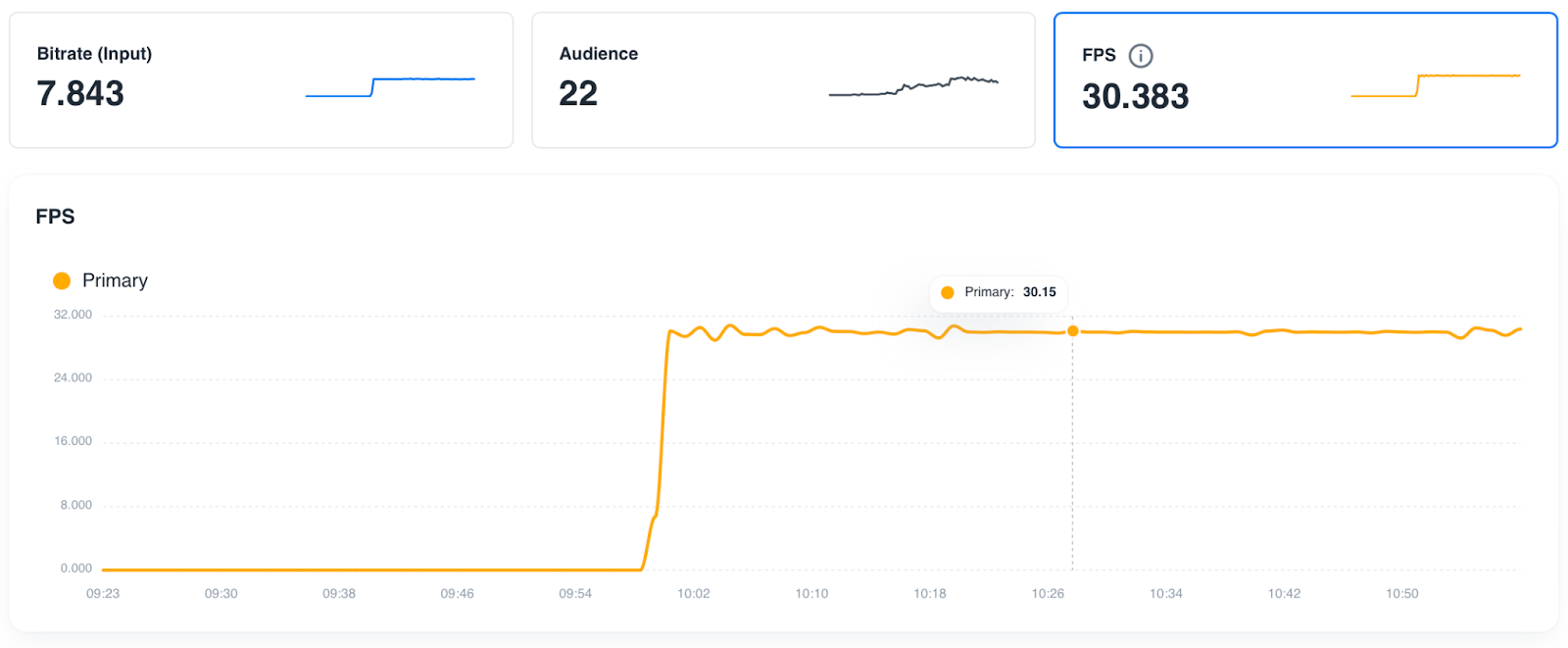Click the Bitrate blue sparkline chart
The height and width of the screenshot is (648, 1568).
(x=390, y=86)
